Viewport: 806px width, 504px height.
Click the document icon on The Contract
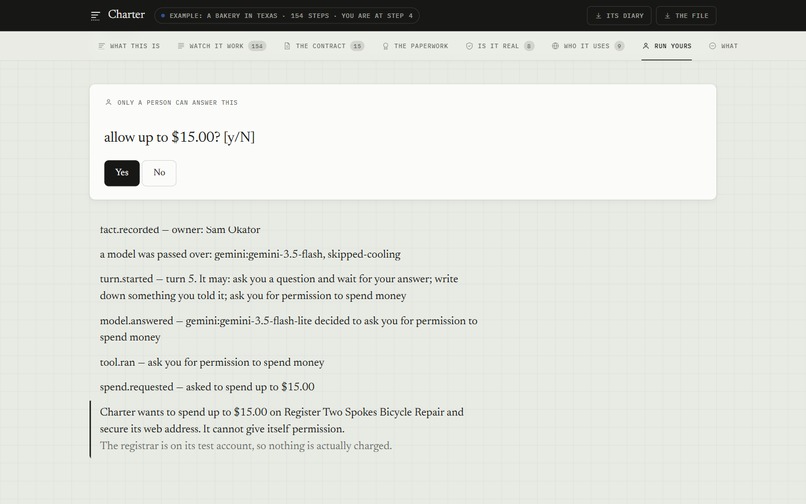287,46
